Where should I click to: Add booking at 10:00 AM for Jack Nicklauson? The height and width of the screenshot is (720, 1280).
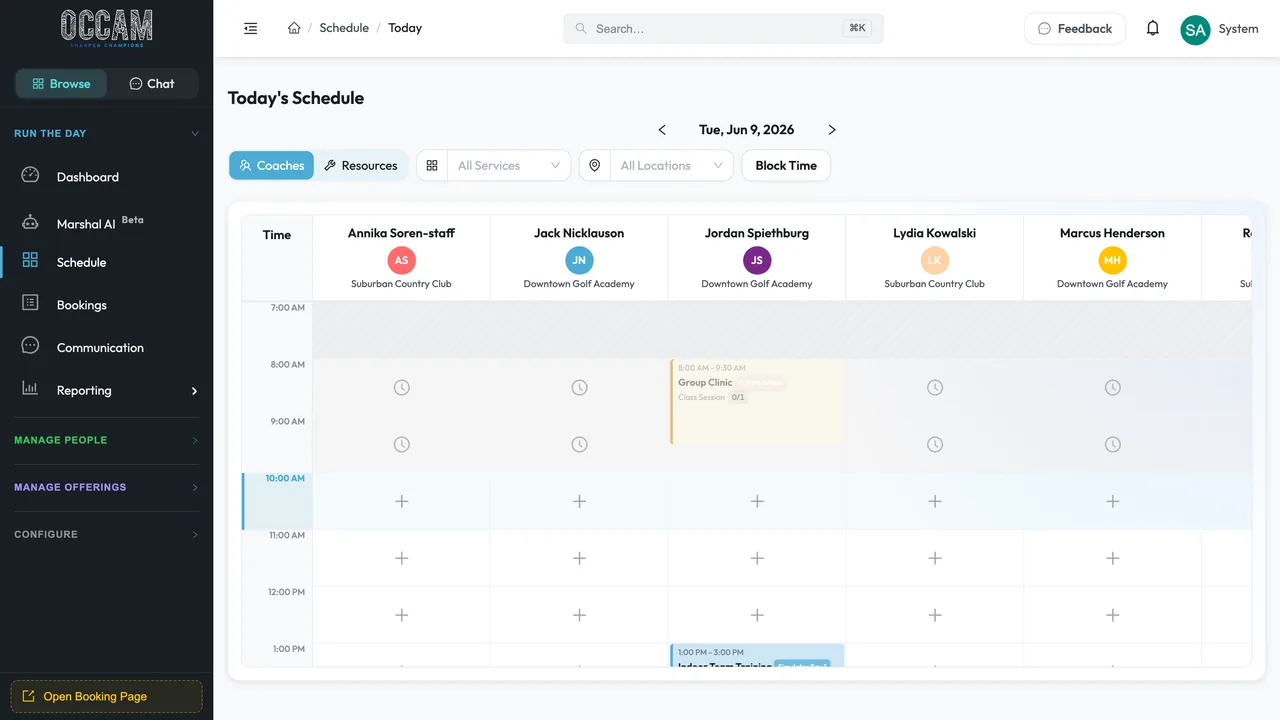[579, 501]
